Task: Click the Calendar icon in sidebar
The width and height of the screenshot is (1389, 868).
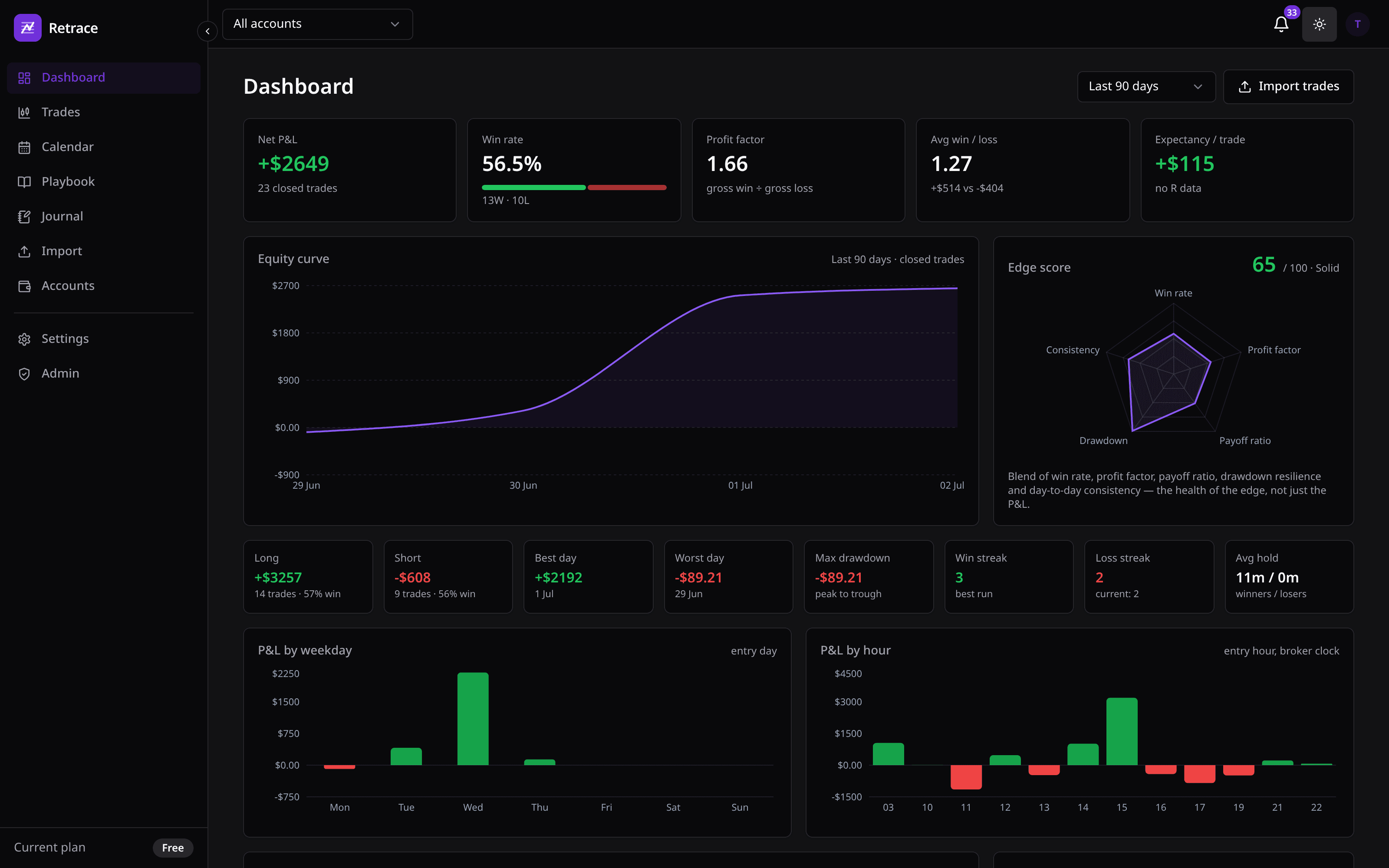Action: click(x=24, y=147)
